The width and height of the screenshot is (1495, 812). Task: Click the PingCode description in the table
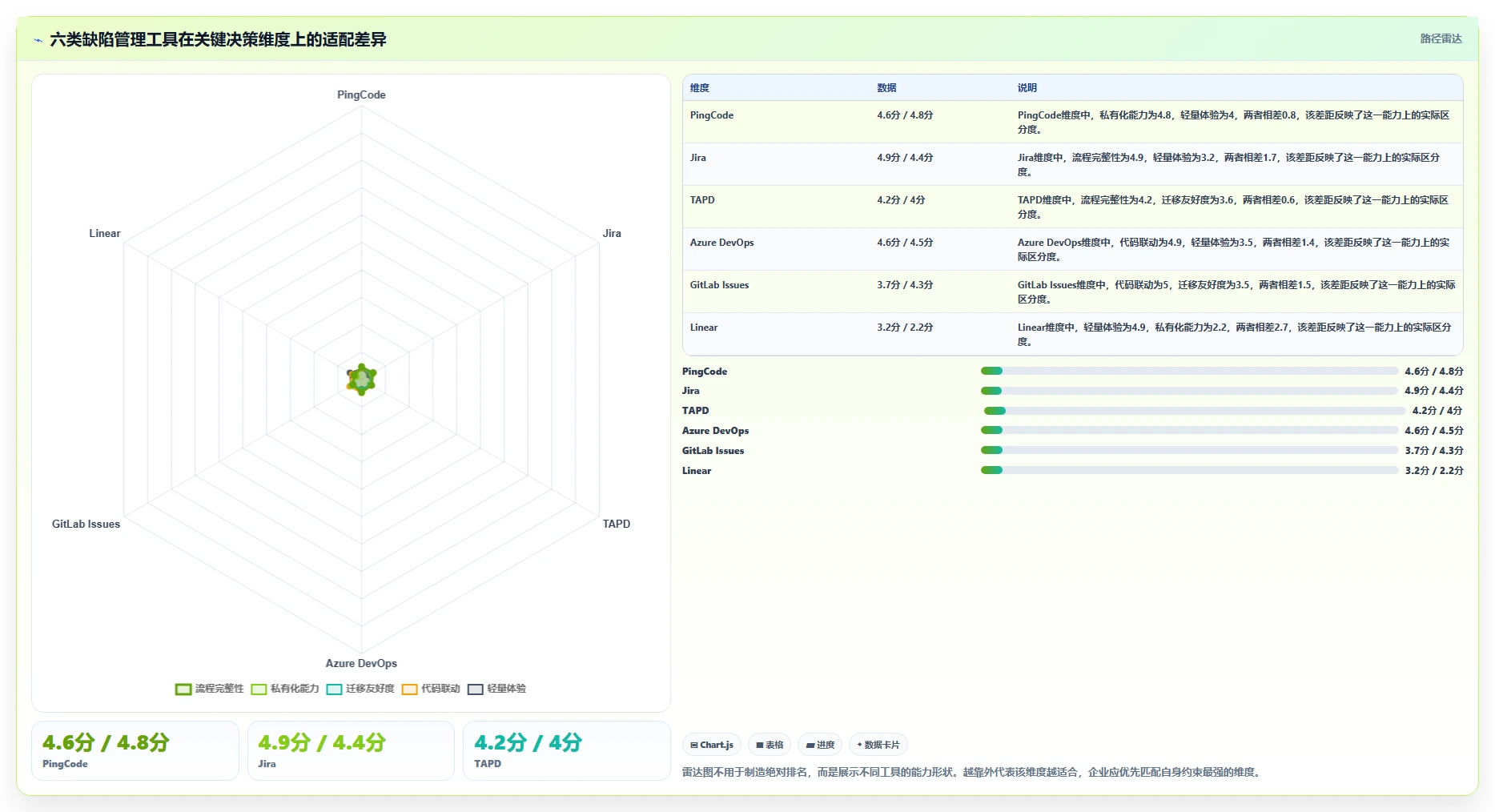coord(1234,122)
